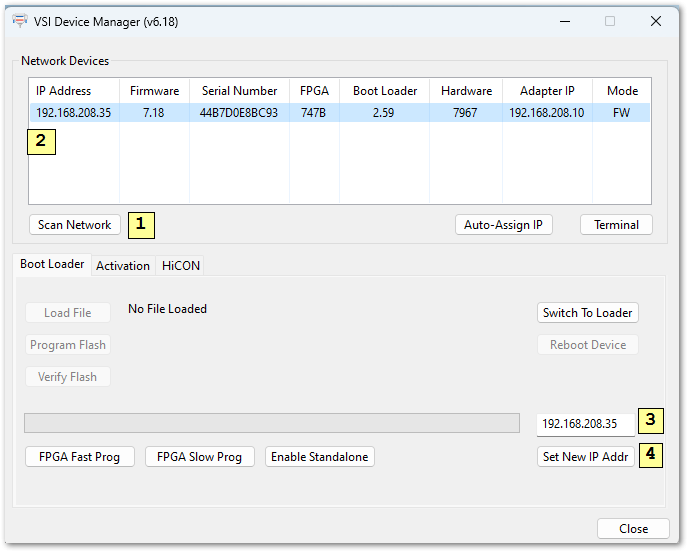Start FPGA Fast Prog
The height and width of the screenshot is (552, 688).
(79, 457)
